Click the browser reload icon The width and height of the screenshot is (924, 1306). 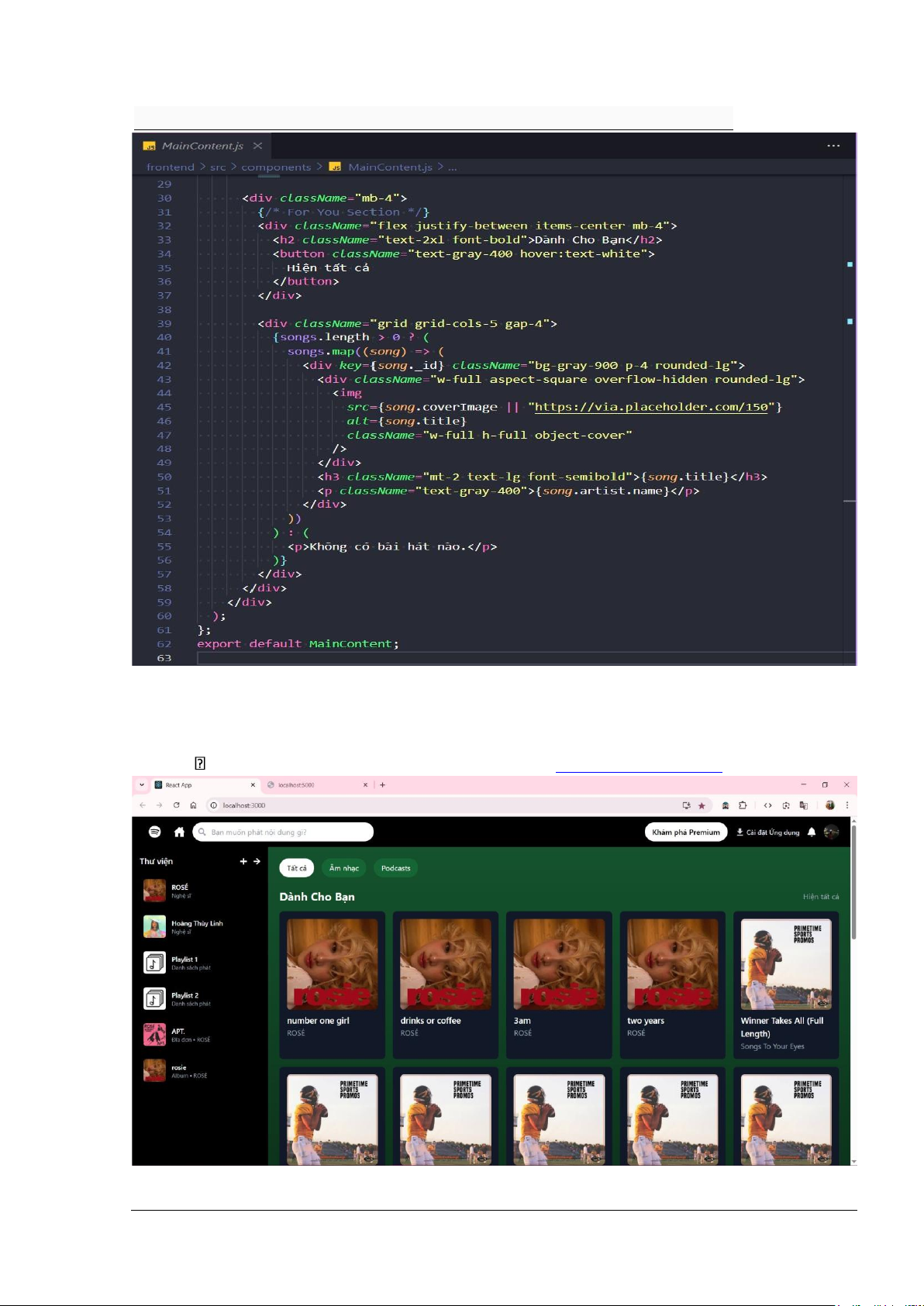[x=177, y=805]
